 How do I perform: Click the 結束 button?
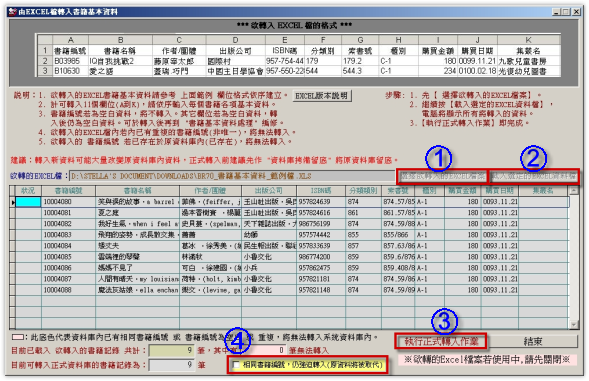coord(532,341)
